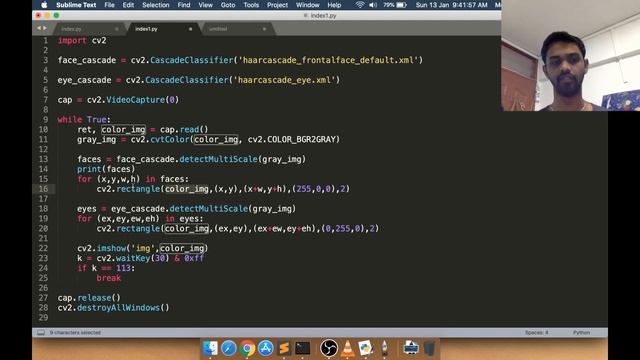The width and height of the screenshot is (640, 360).
Task: Click '0xff' on line 23
Action: pyautogui.click(x=194, y=258)
